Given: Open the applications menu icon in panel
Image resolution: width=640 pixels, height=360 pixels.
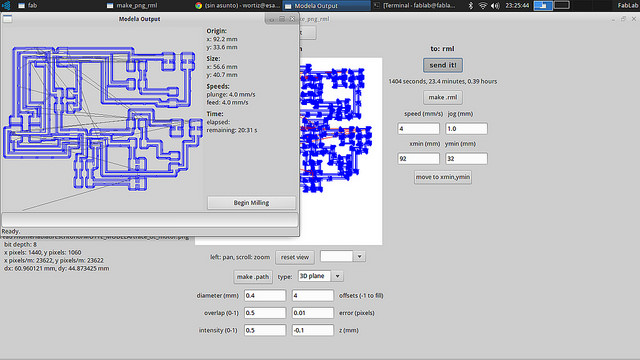Looking at the screenshot, I should click(6, 5).
